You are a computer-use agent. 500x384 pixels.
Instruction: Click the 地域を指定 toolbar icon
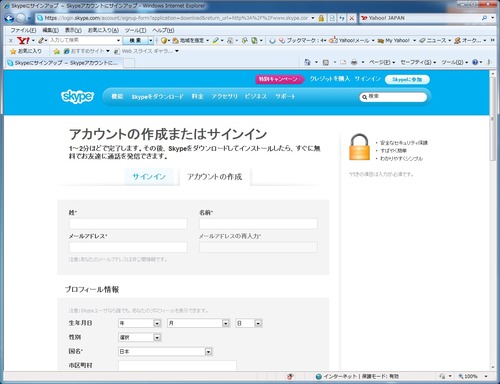(x=175, y=41)
